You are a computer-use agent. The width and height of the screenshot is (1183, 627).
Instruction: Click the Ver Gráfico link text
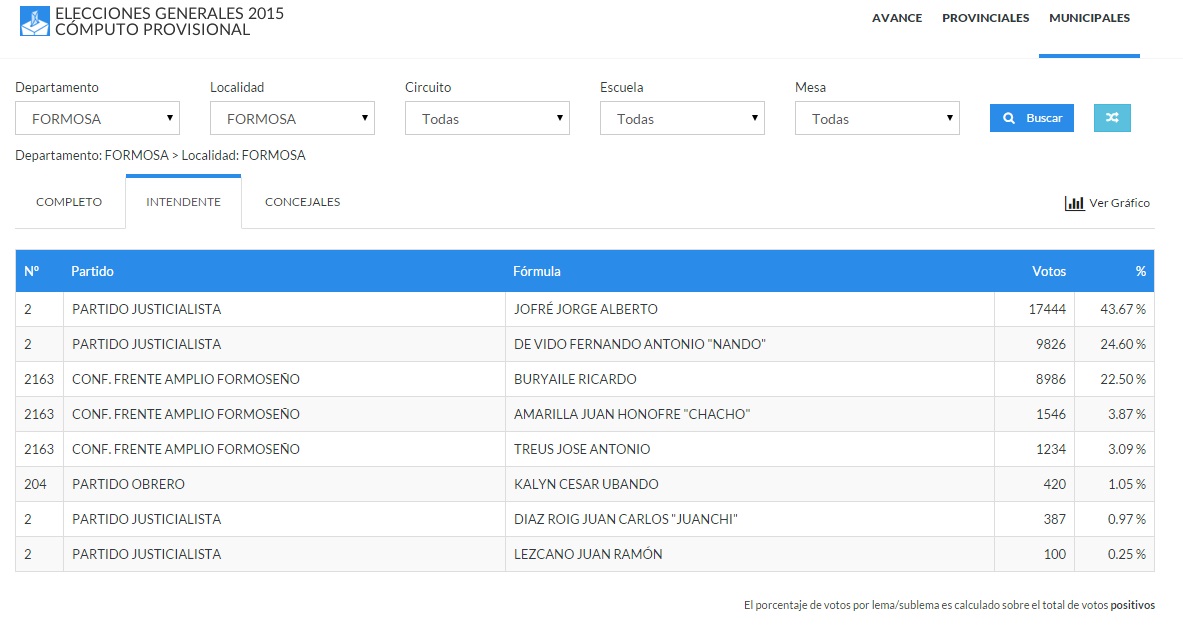click(x=1119, y=203)
